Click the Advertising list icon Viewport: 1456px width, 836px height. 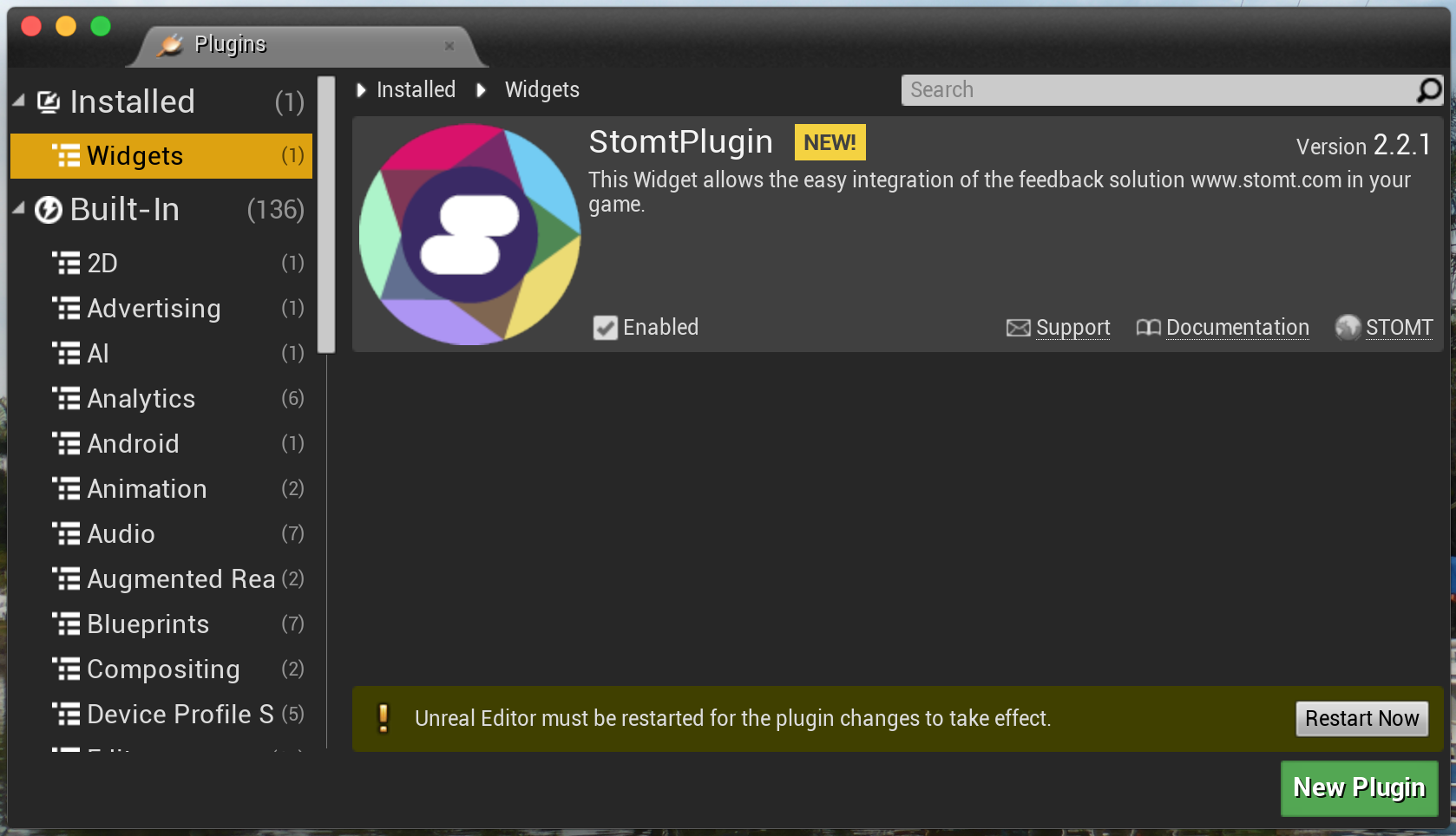click(66, 309)
